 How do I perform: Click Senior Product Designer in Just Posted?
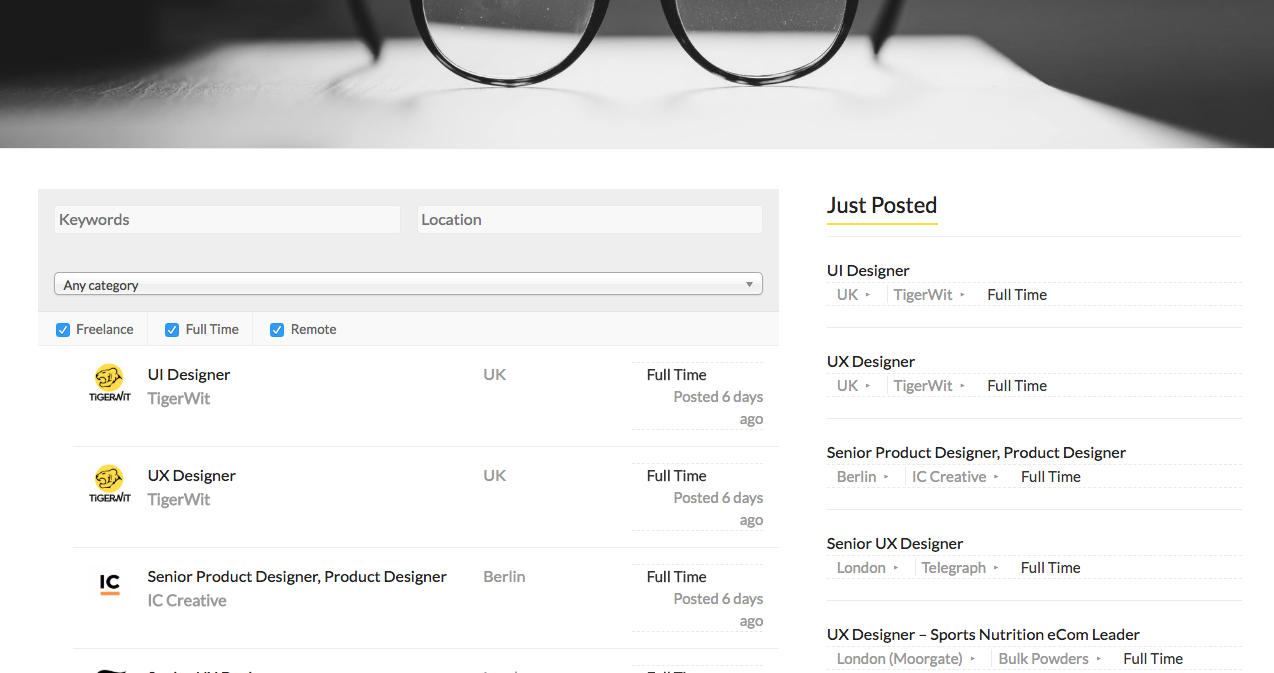click(x=976, y=453)
